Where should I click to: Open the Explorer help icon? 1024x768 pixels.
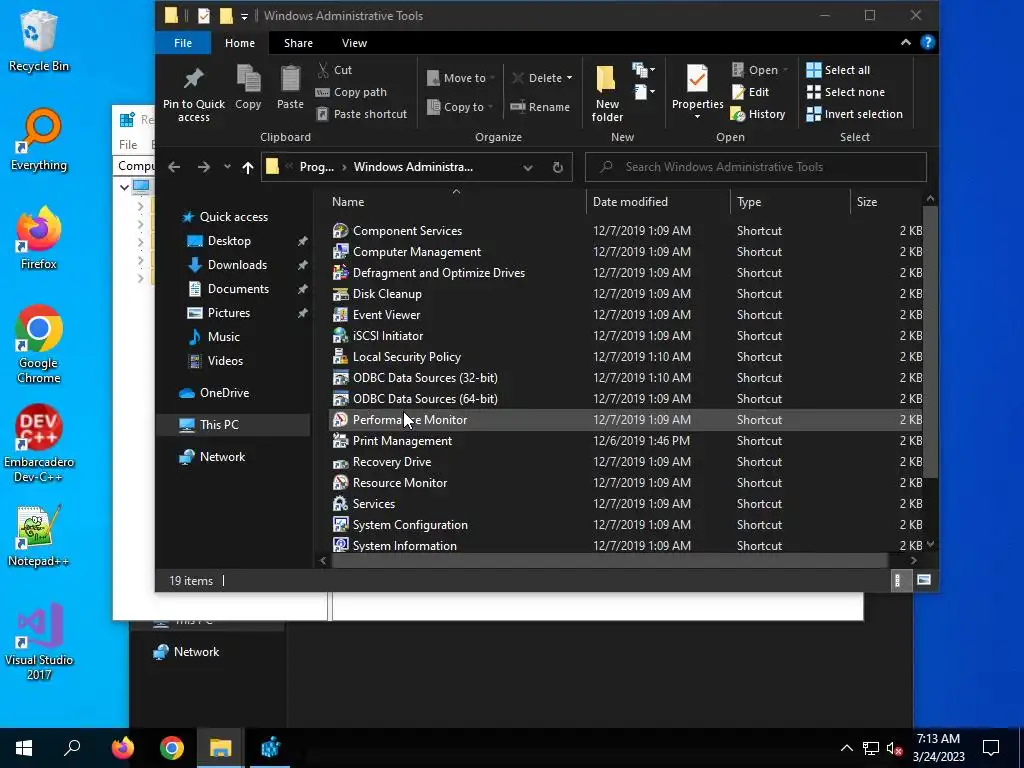pyautogui.click(x=927, y=42)
